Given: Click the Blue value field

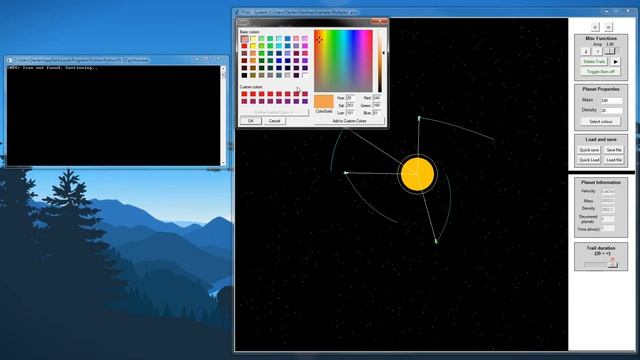Looking at the screenshot, I should tap(376, 113).
